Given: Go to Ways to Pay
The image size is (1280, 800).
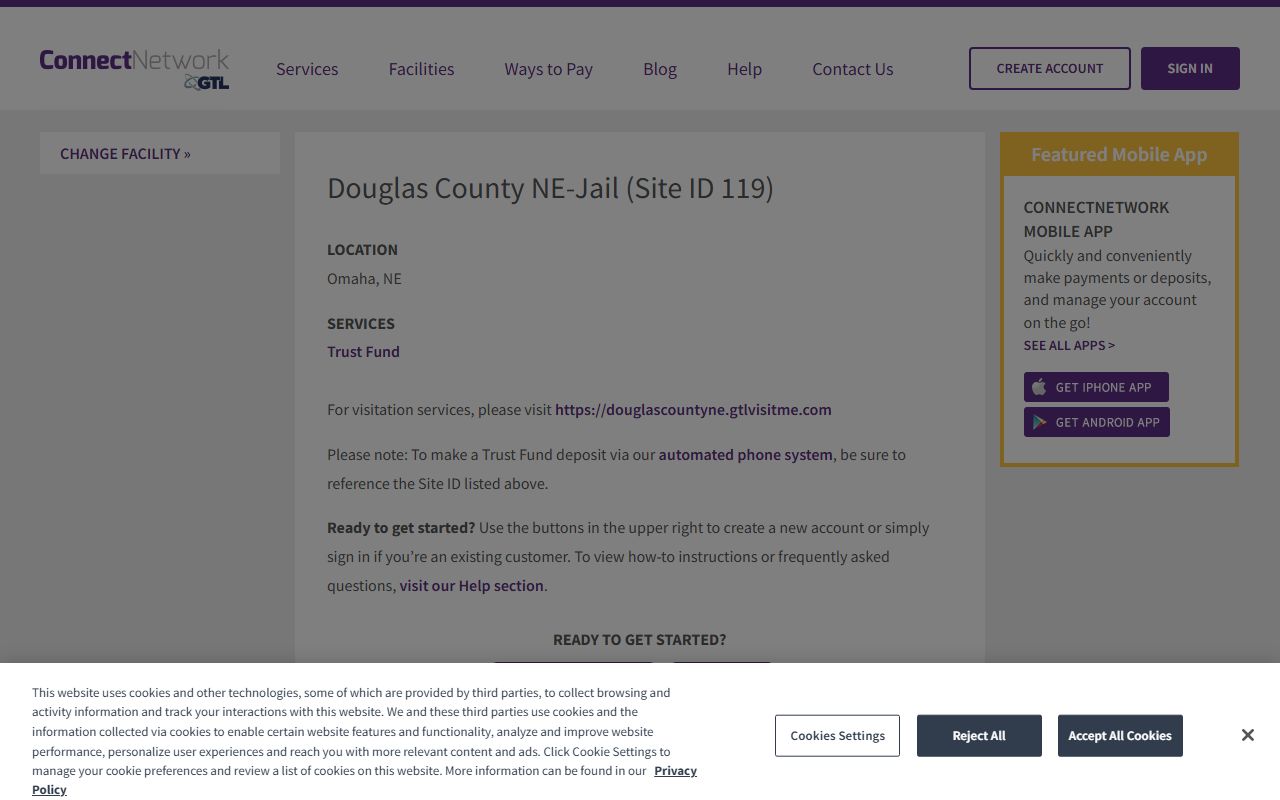Looking at the screenshot, I should pos(548,69).
